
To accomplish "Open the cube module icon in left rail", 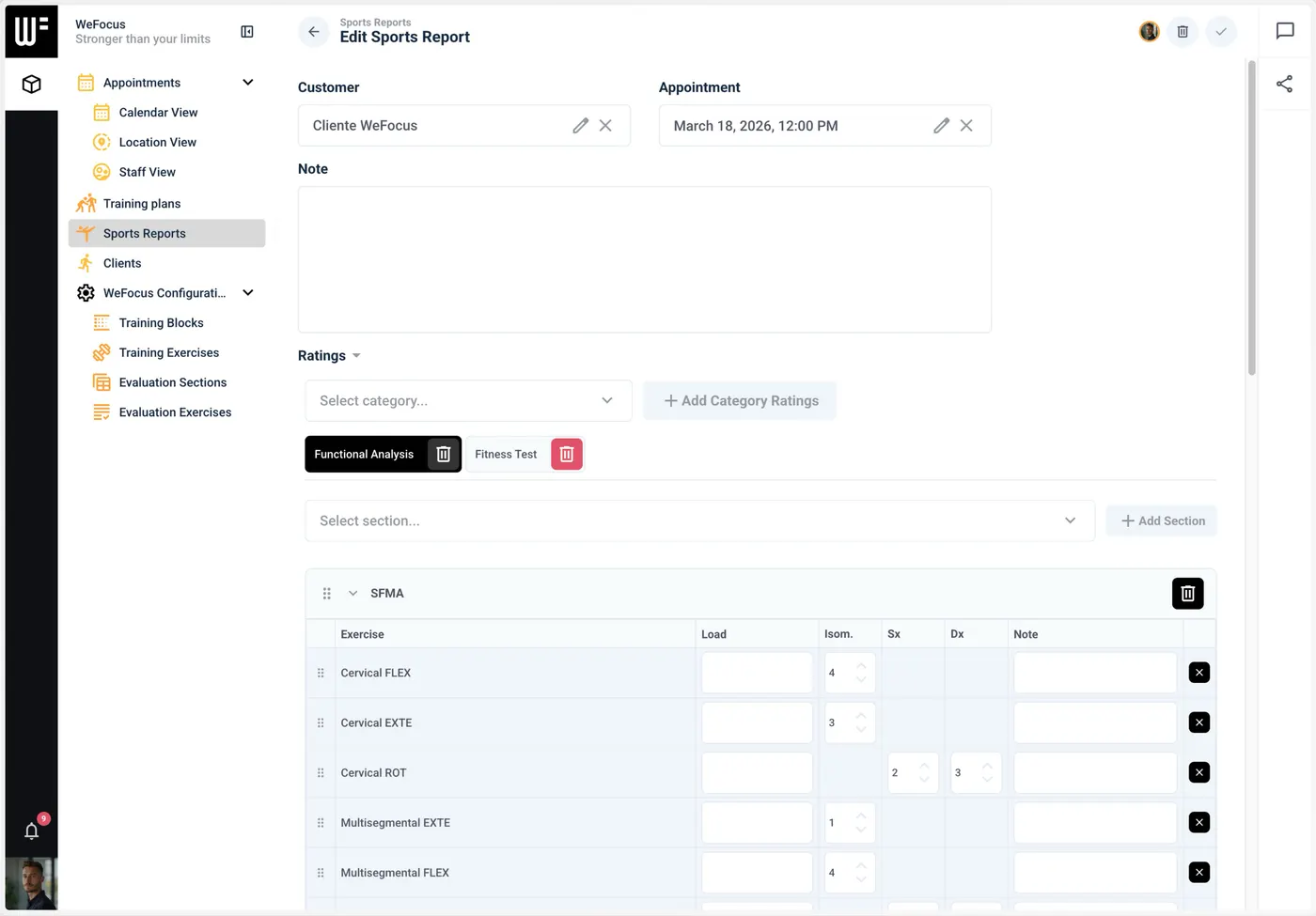I will [x=31, y=85].
